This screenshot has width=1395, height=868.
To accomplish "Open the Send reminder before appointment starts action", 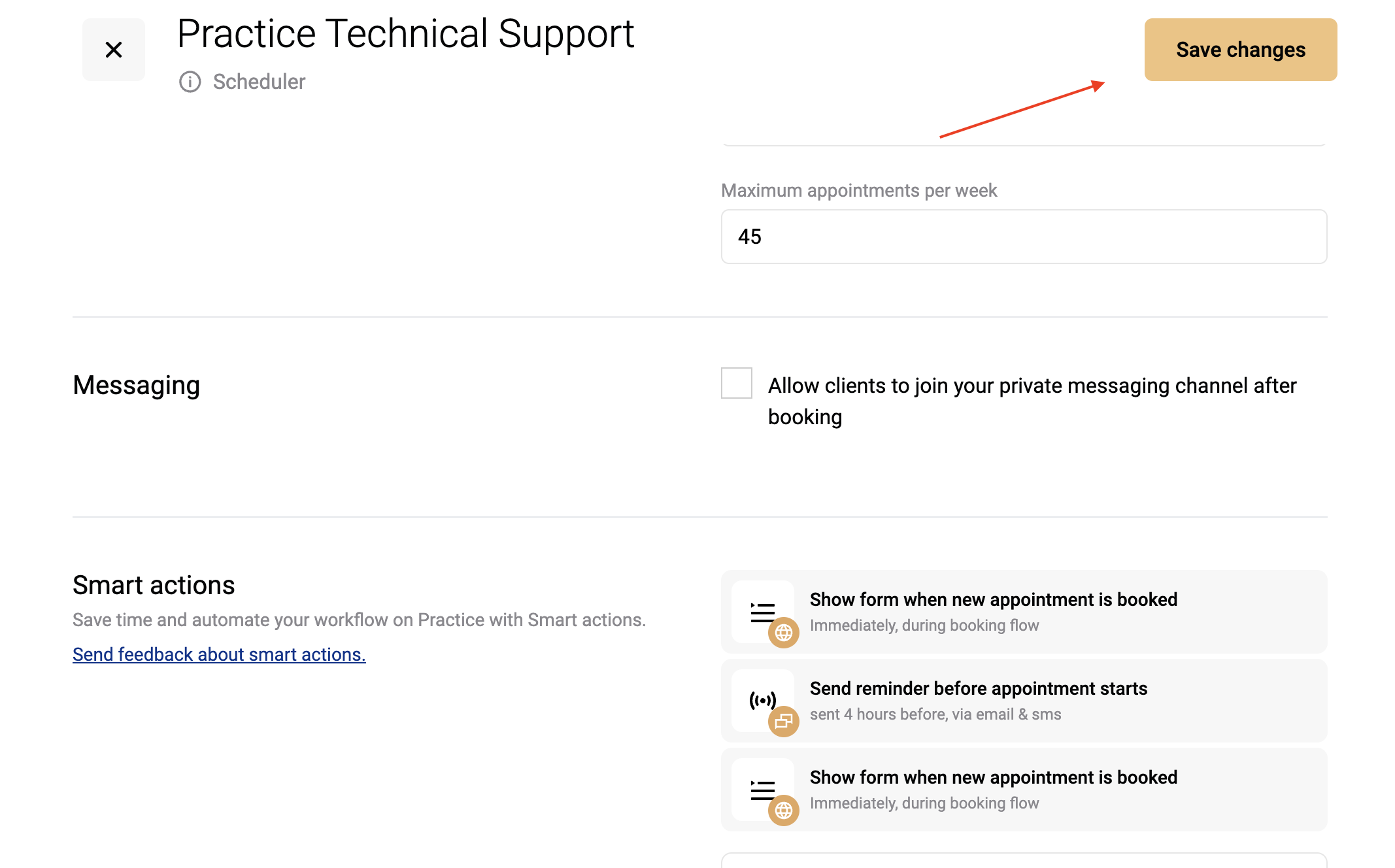I will (1024, 701).
